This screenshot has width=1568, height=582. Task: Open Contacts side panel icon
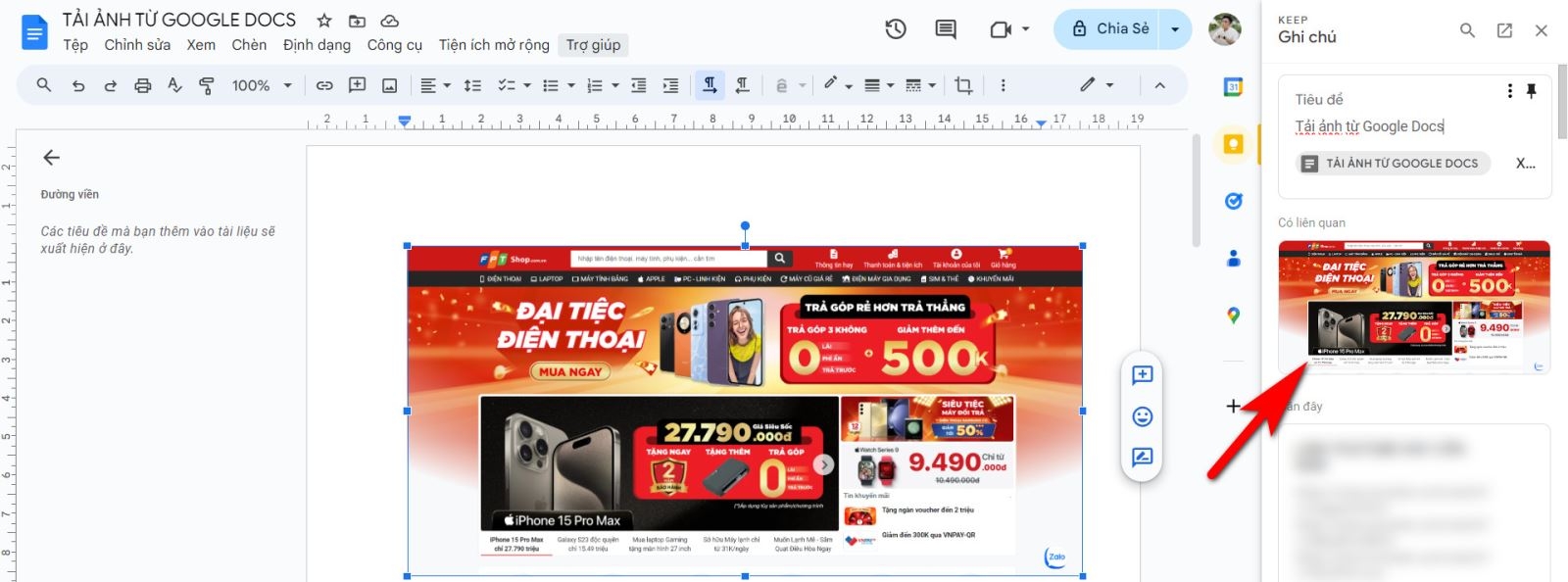[1234, 259]
